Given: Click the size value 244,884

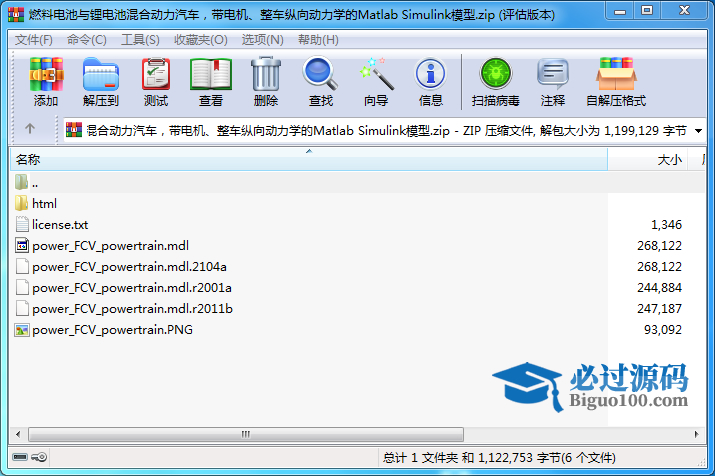Looking at the screenshot, I should tap(659, 288).
